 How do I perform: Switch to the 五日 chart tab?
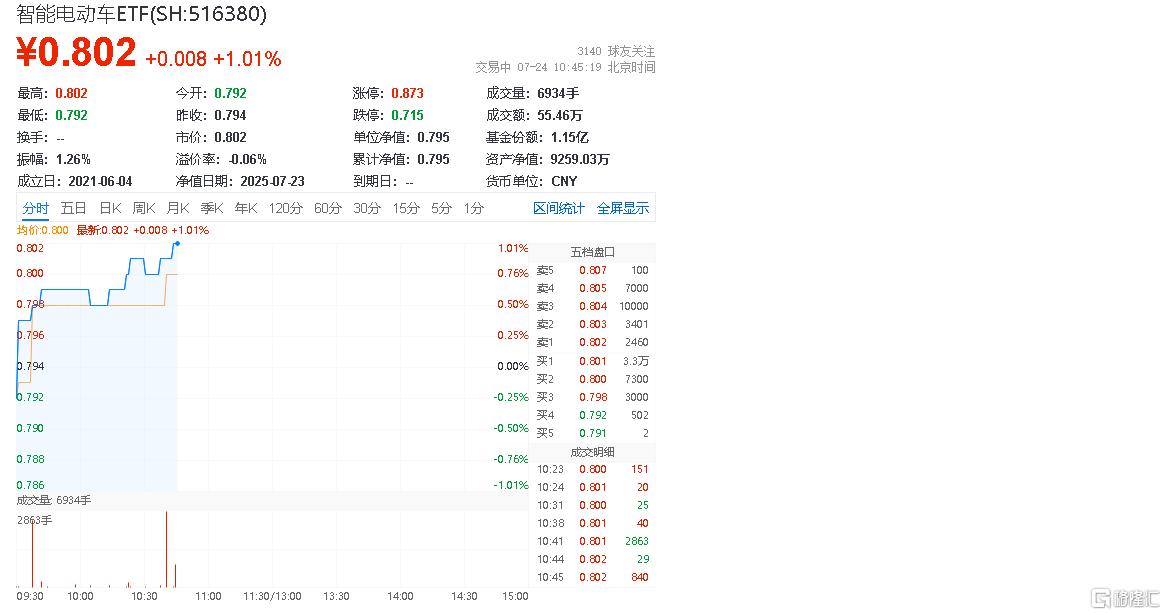click(x=73, y=208)
